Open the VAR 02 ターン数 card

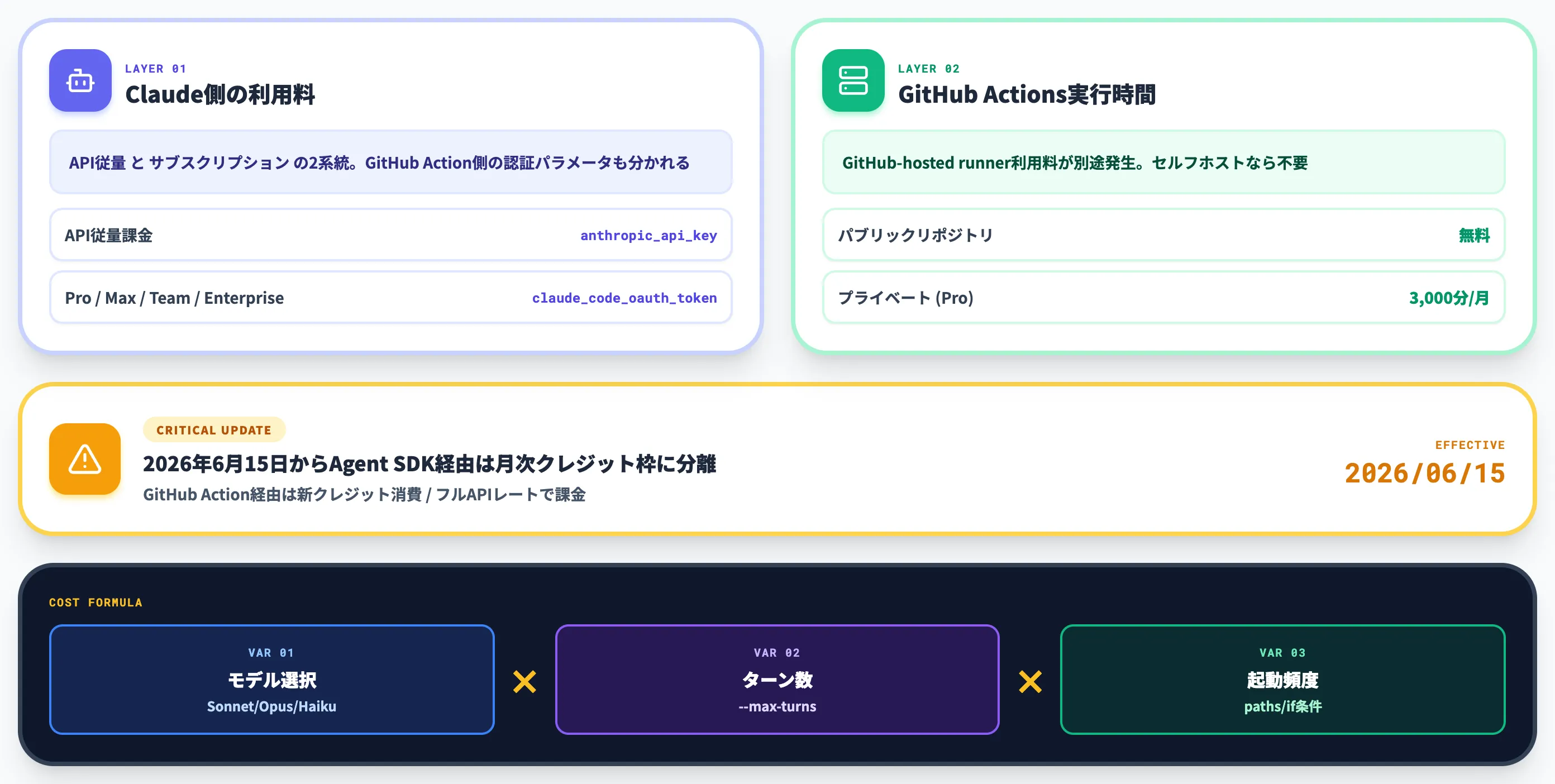click(777, 679)
